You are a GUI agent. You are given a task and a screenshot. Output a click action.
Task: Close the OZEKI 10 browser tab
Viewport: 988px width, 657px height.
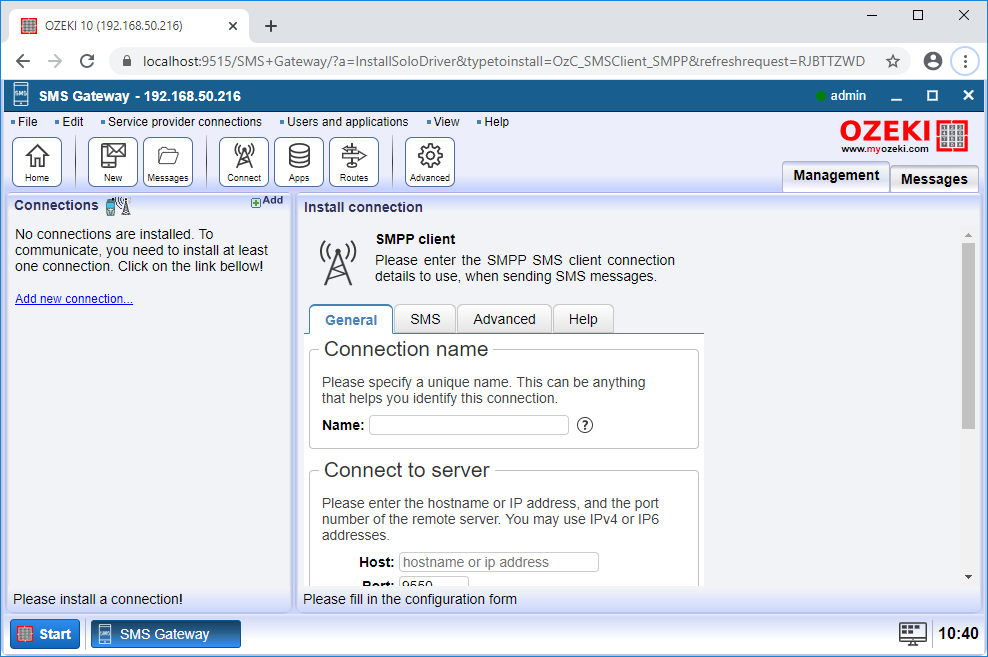pyautogui.click(x=233, y=26)
